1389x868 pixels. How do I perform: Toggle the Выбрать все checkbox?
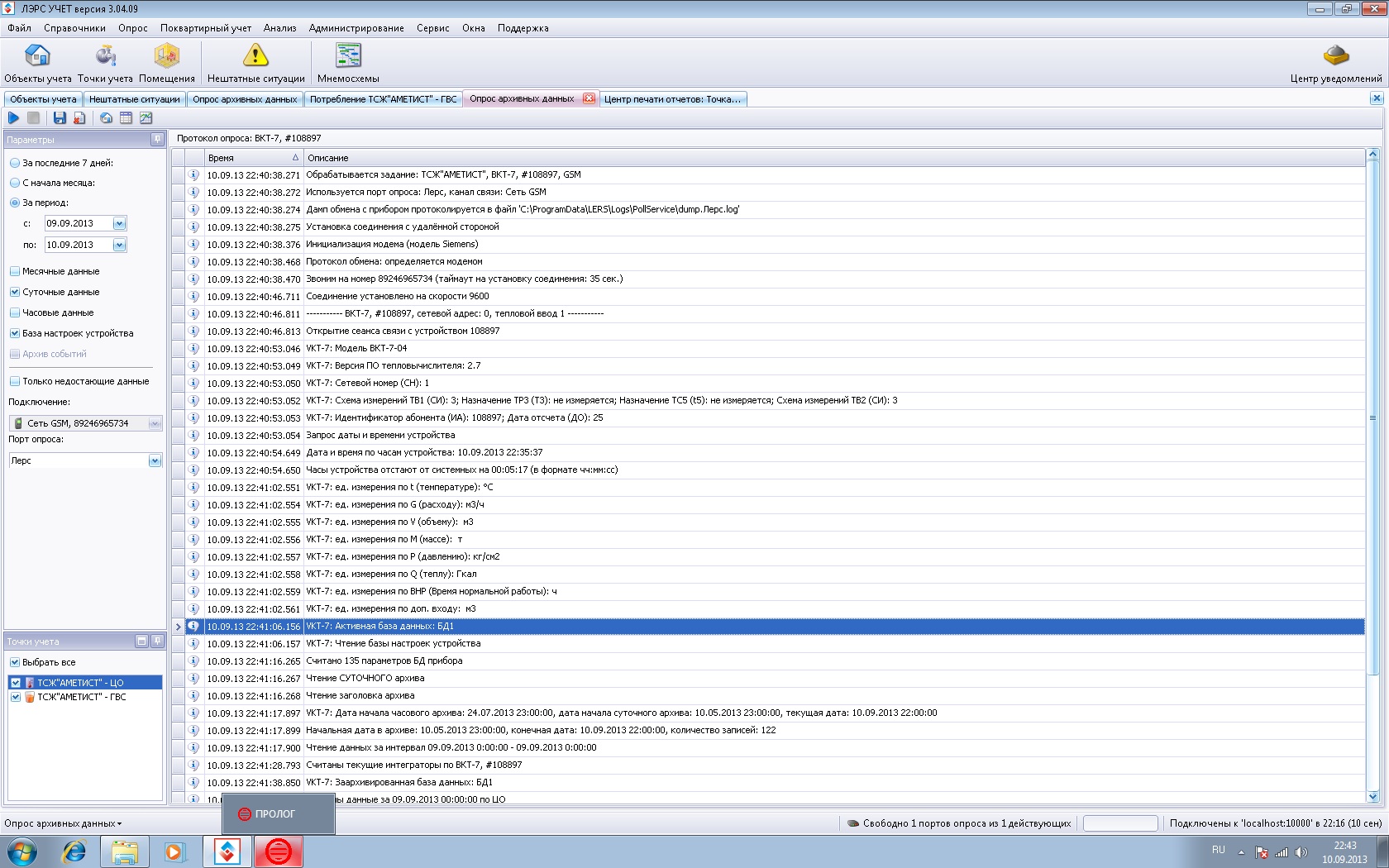point(15,662)
